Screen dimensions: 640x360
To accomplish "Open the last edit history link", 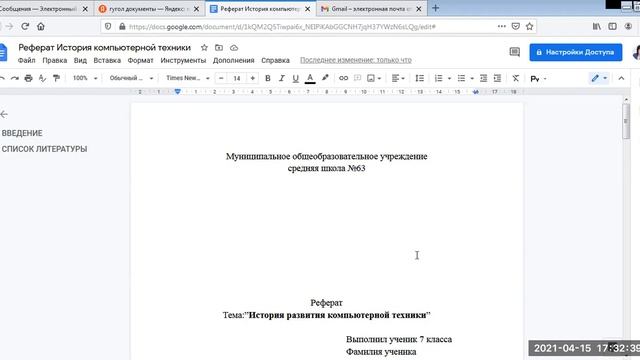I will pos(356,60).
